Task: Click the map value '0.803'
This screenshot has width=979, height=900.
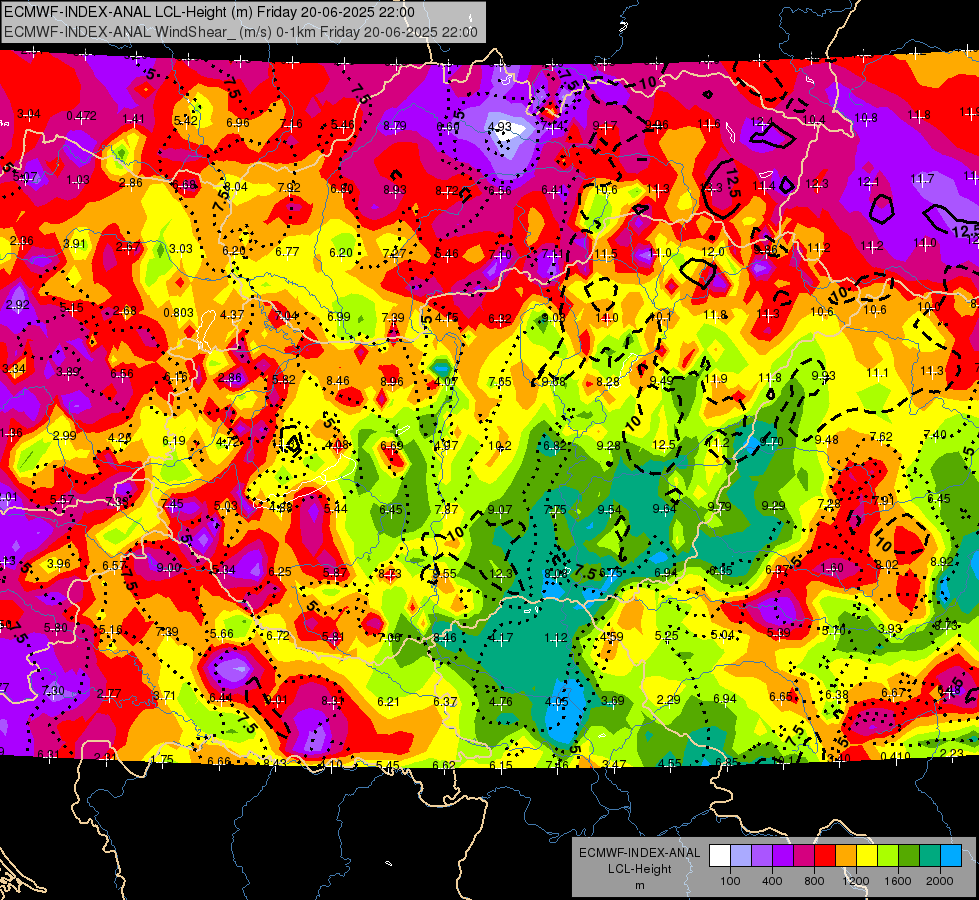Action: click(x=179, y=312)
